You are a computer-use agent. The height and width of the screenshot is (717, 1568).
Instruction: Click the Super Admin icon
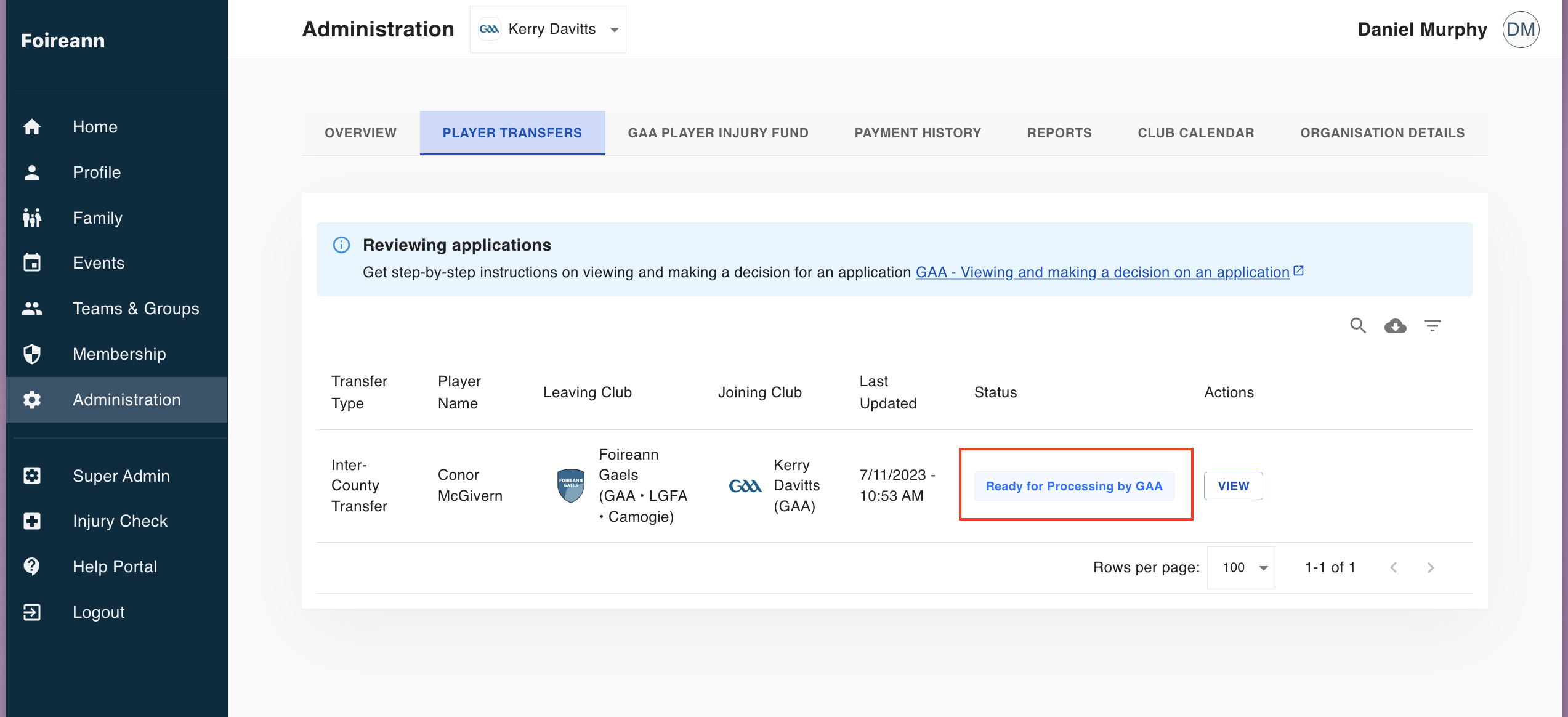pyautogui.click(x=32, y=476)
